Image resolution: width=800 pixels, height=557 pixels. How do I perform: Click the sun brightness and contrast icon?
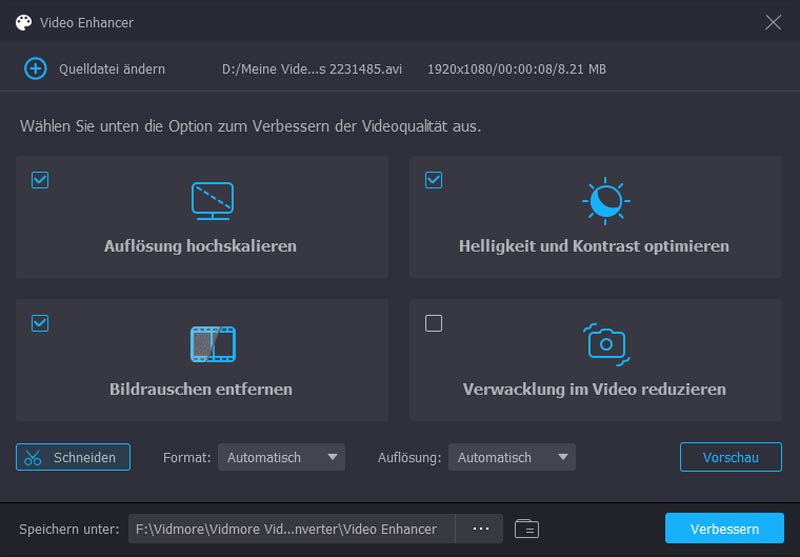click(606, 201)
